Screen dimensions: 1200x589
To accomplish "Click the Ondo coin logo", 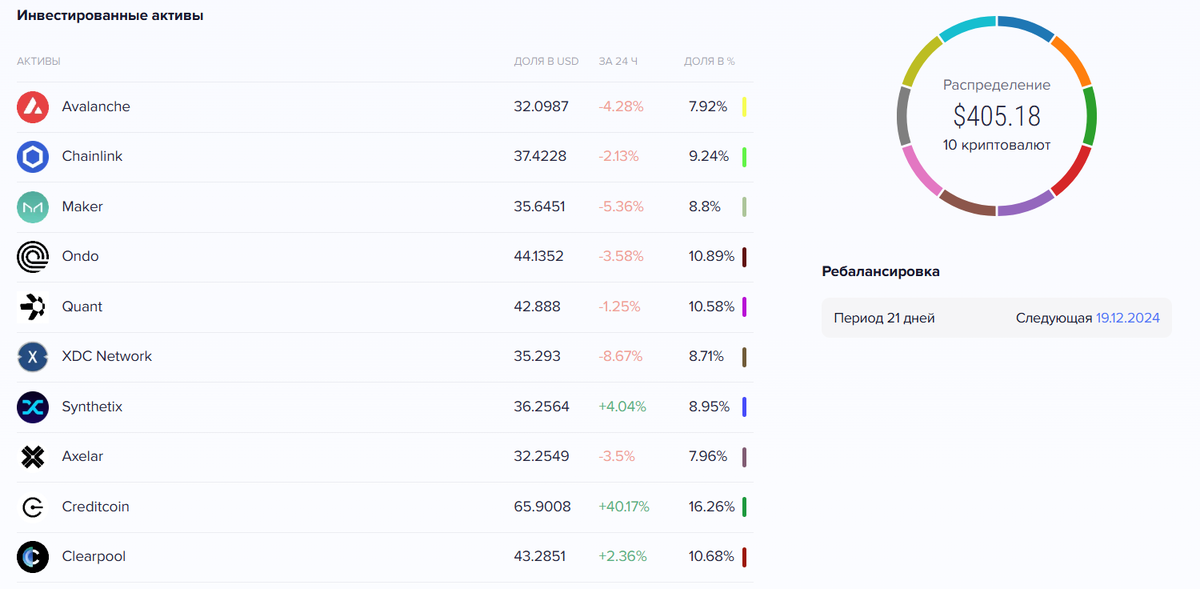I will click(33, 257).
